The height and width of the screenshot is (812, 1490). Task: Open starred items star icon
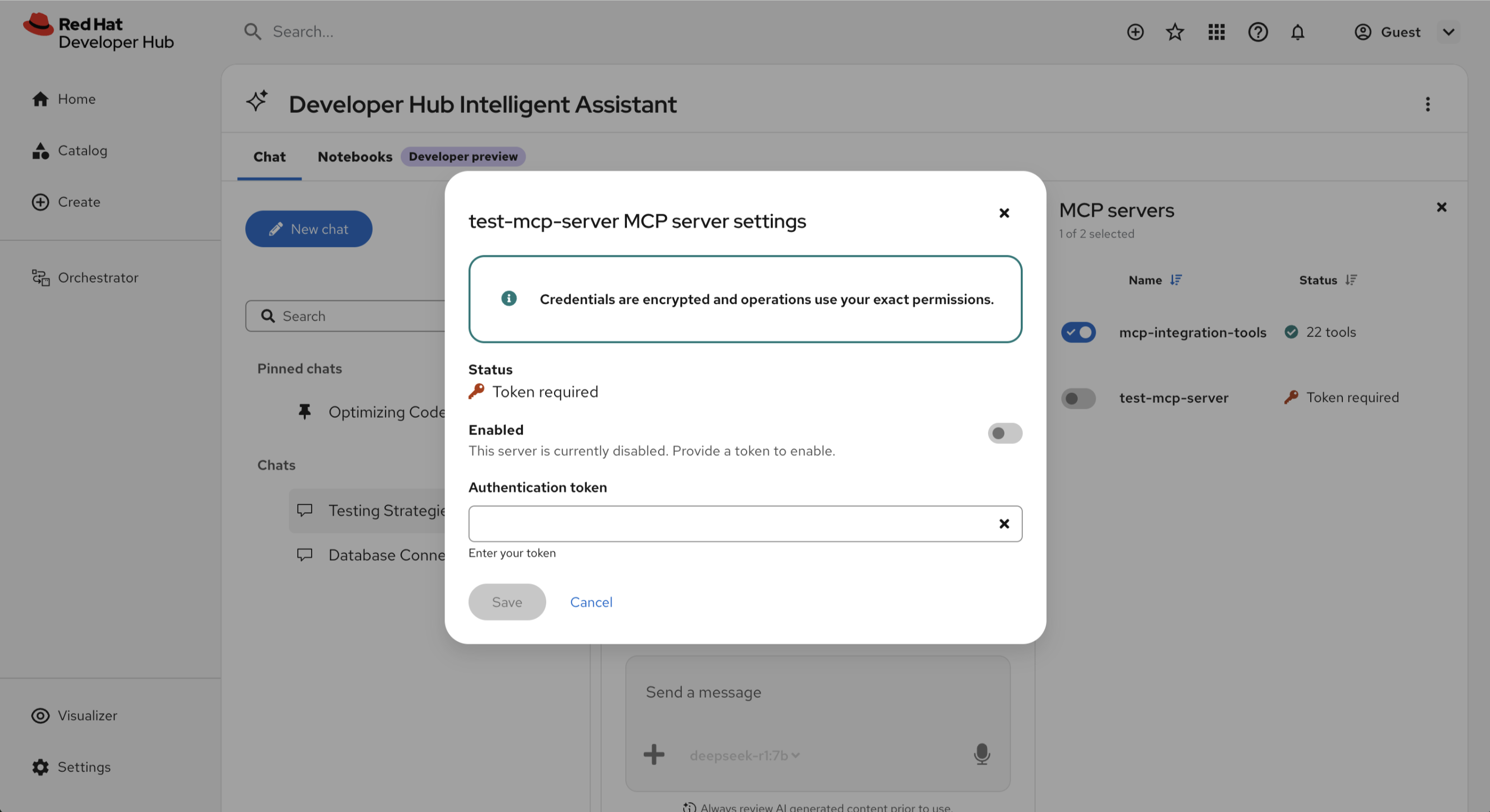tap(1175, 32)
